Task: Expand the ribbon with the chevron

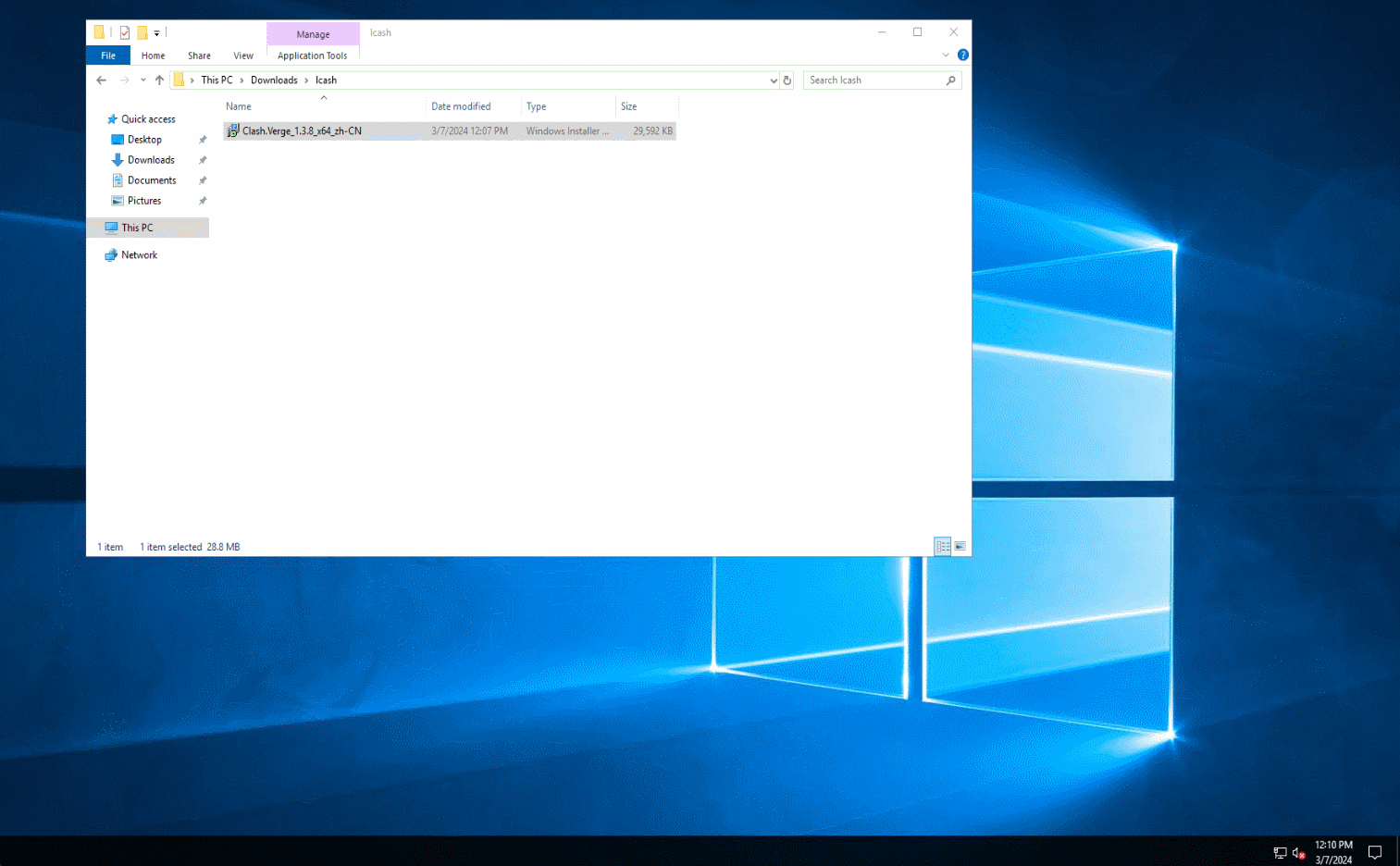Action: click(x=946, y=56)
